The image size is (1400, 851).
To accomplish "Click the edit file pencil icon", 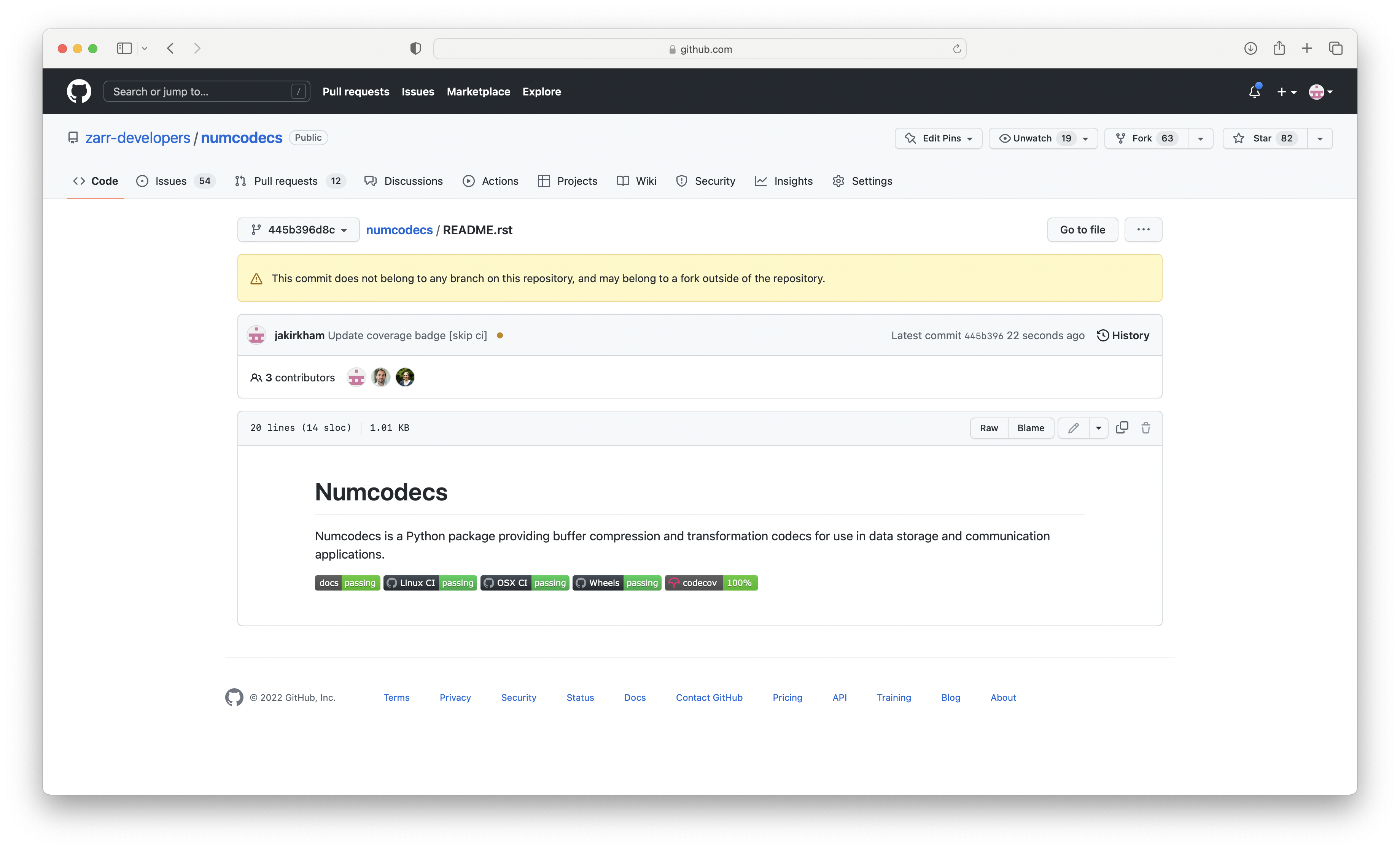I will click(x=1073, y=428).
